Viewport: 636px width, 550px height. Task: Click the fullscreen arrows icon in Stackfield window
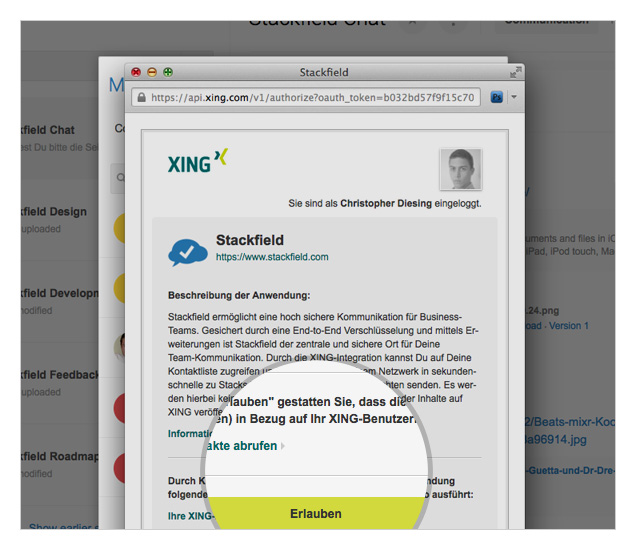516,72
